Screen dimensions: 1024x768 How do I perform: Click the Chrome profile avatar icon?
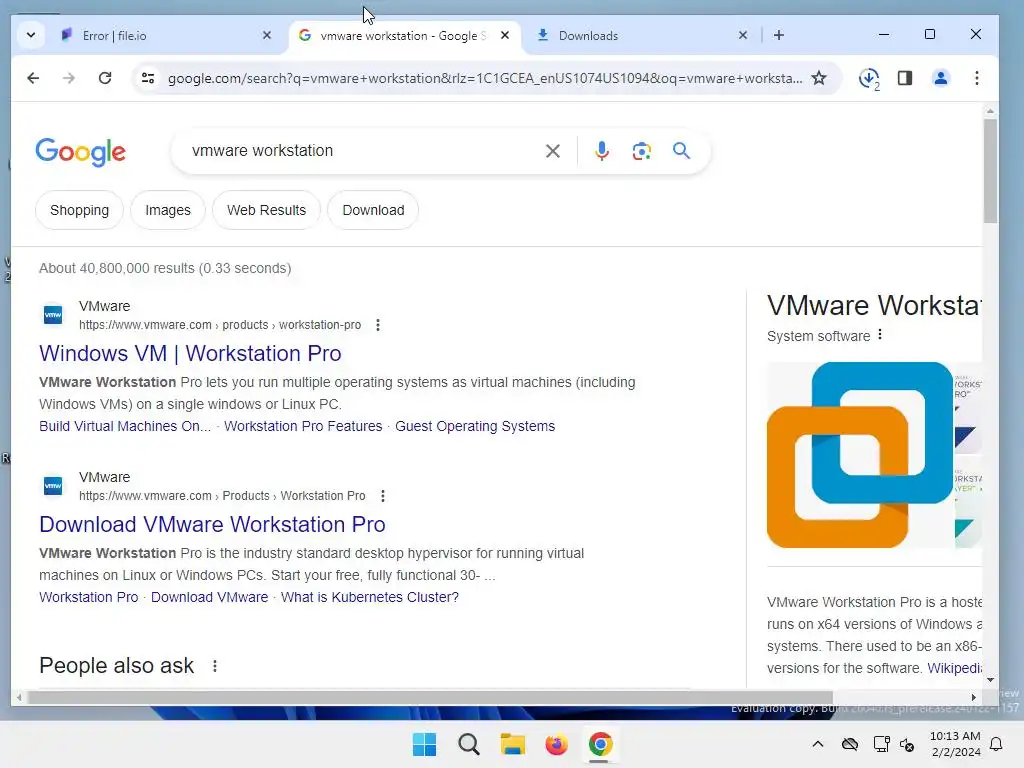click(940, 78)
